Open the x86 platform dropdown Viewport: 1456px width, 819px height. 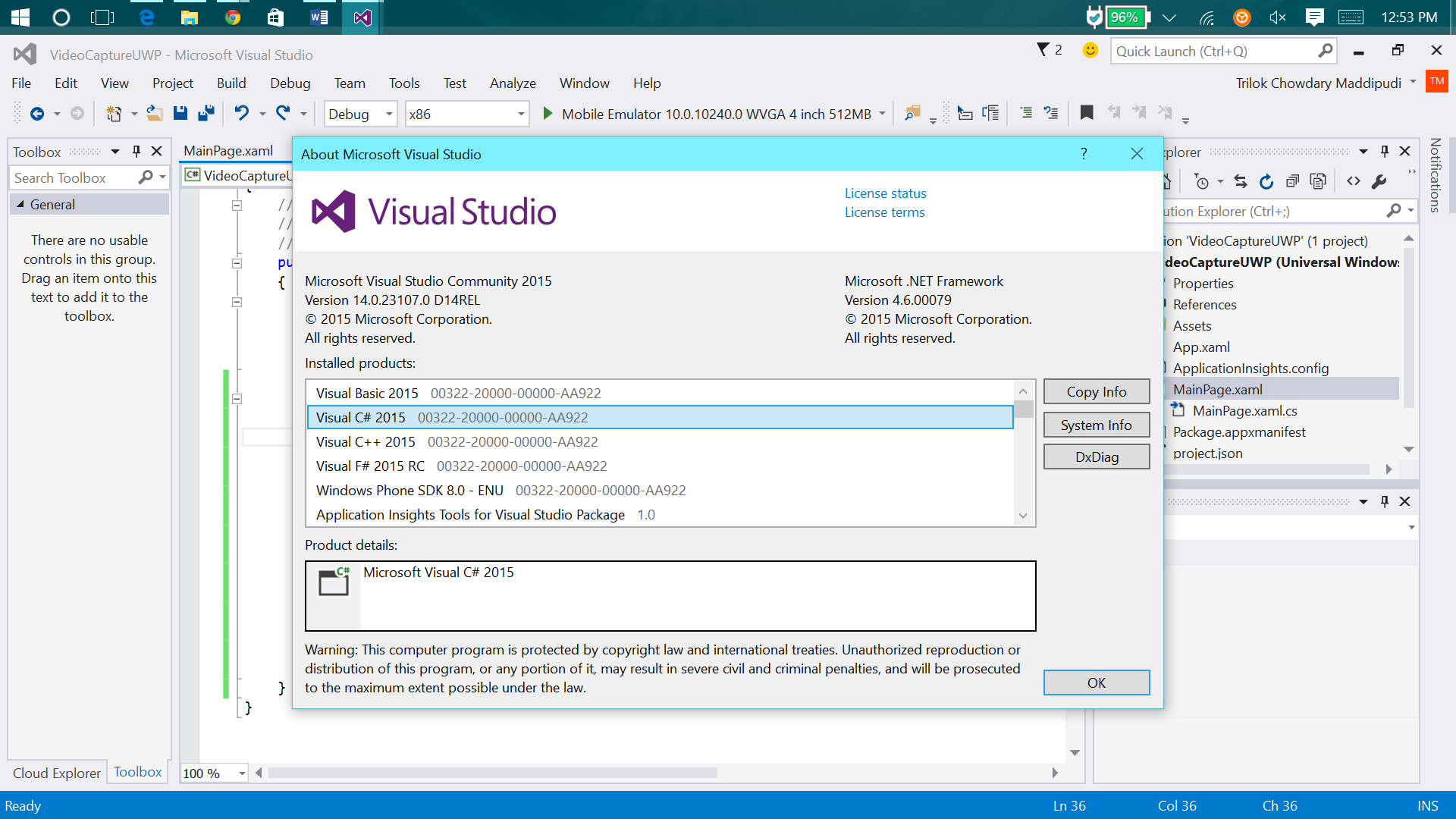[x=520, y=115]
